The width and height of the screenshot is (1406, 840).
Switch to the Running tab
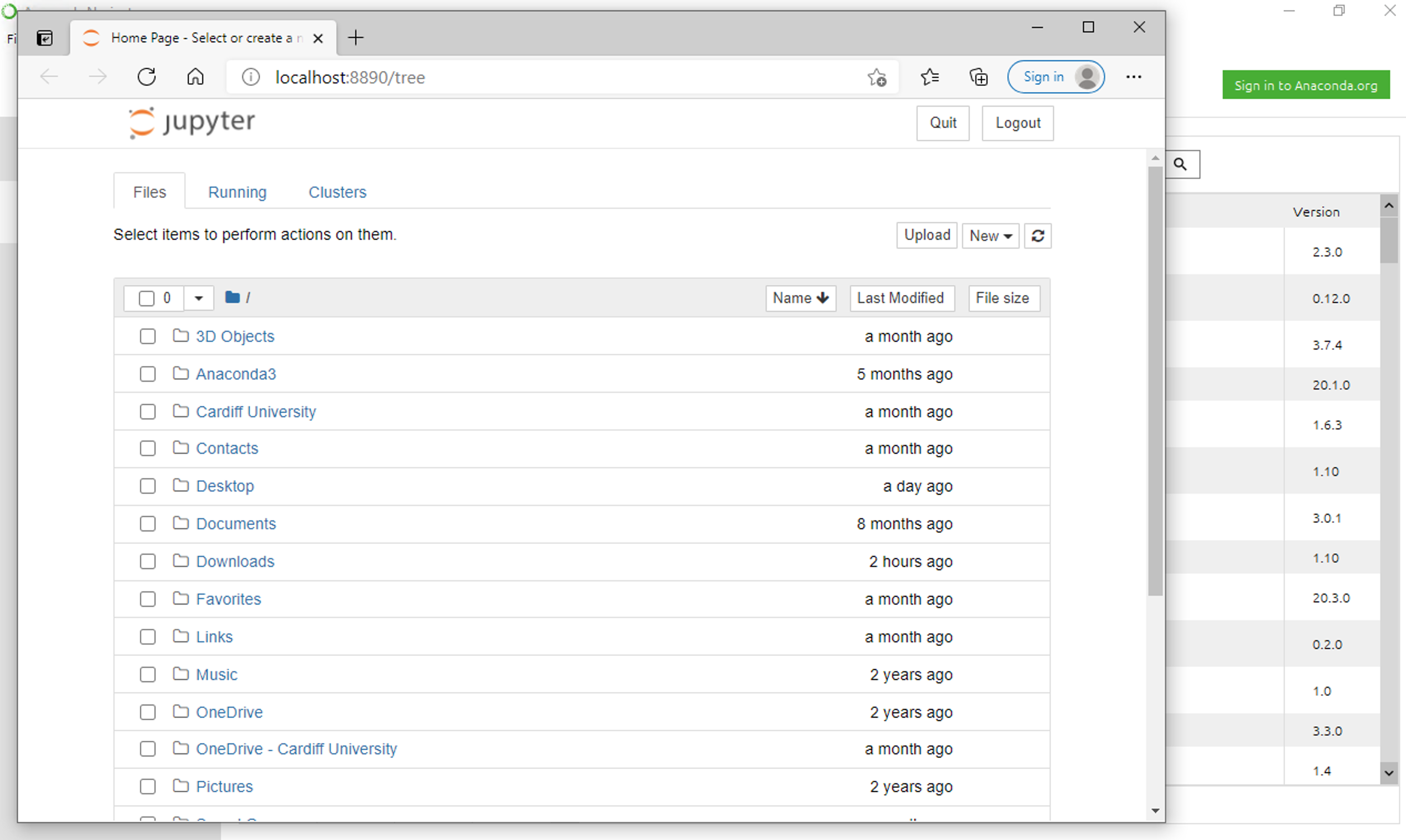point(237,192)
